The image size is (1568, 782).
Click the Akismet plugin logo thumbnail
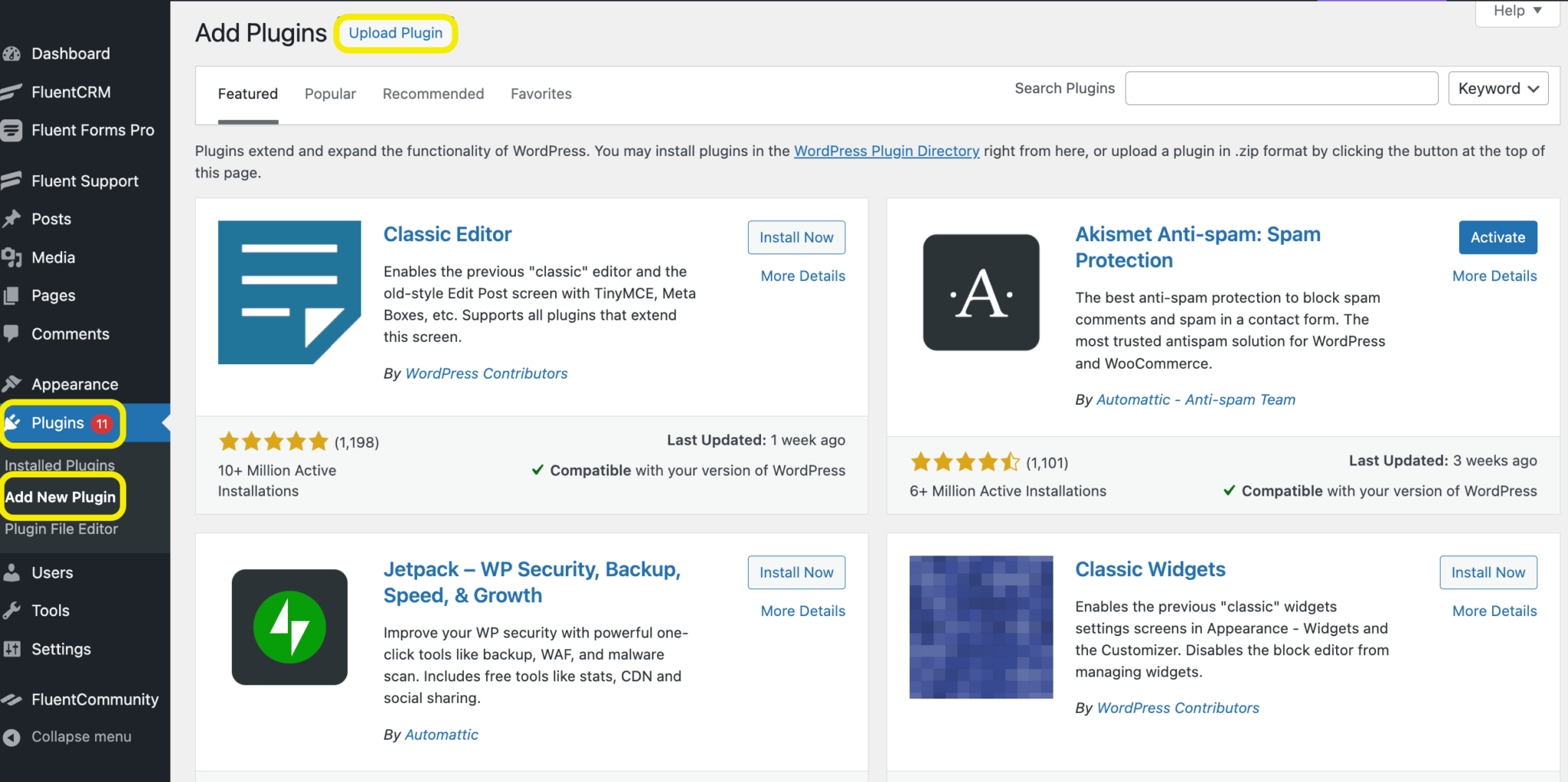981,292
